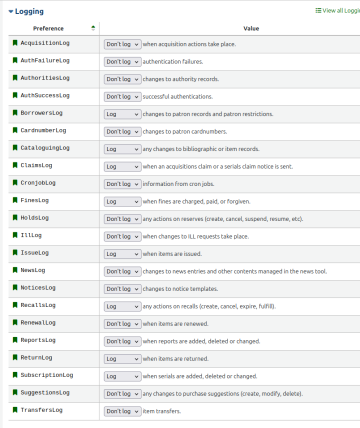This screenshot has width=360, height=428.
Task: Click bookmark icon beside CronjobLog
Action: point(15,183)
